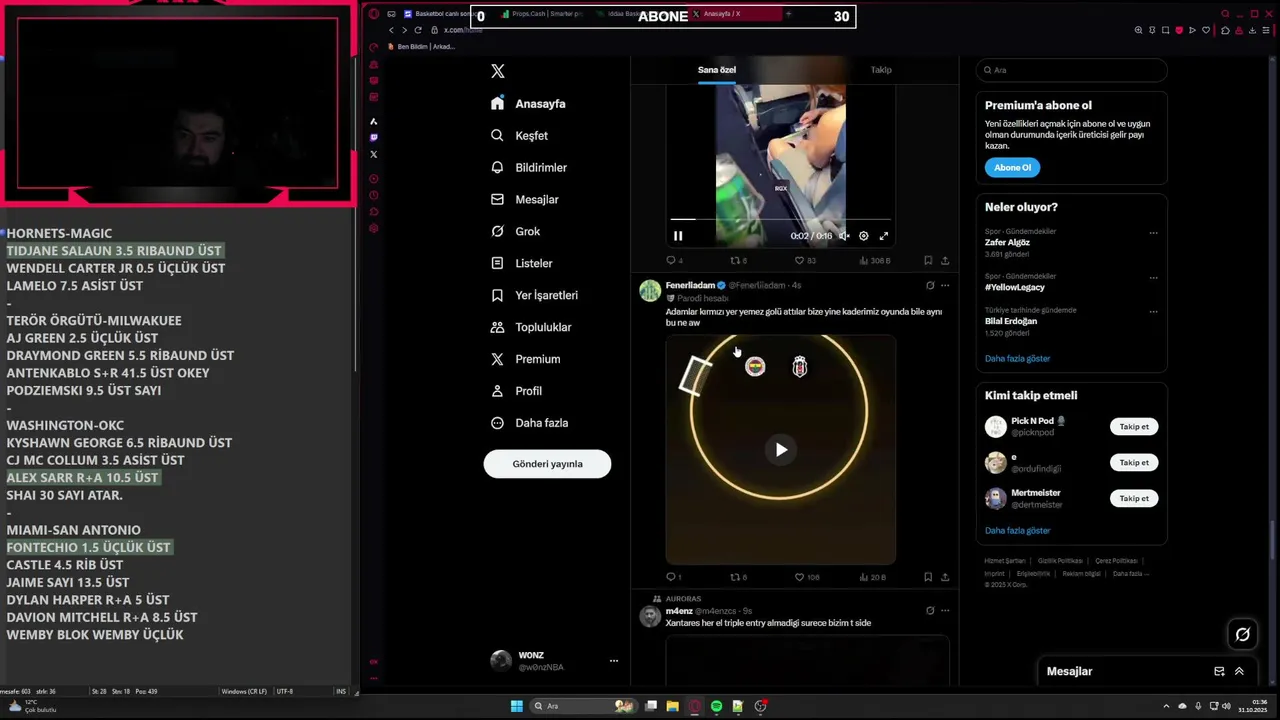Repost the Fenerliadam post
The width and height of the screenshot is (1280, 720).
pos(738,577)
